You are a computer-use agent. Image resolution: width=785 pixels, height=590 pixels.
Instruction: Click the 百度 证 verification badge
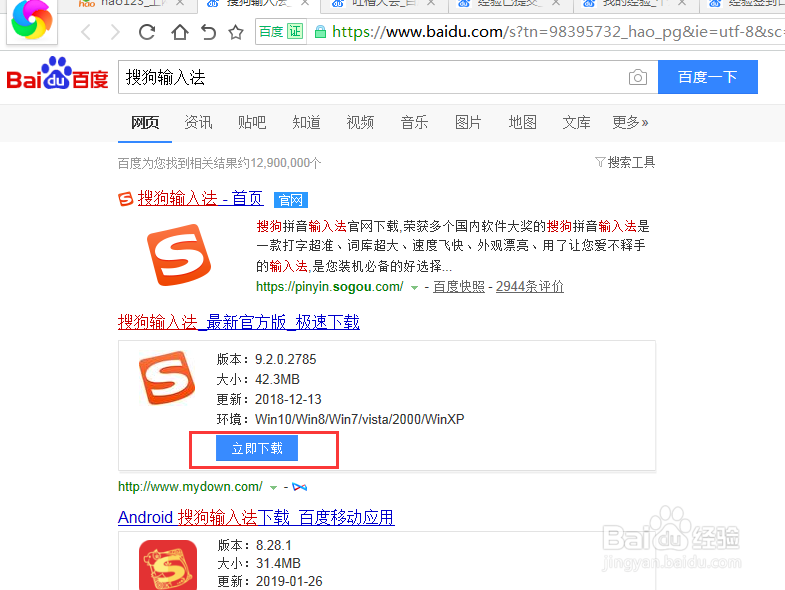click(x=281, y=32)
